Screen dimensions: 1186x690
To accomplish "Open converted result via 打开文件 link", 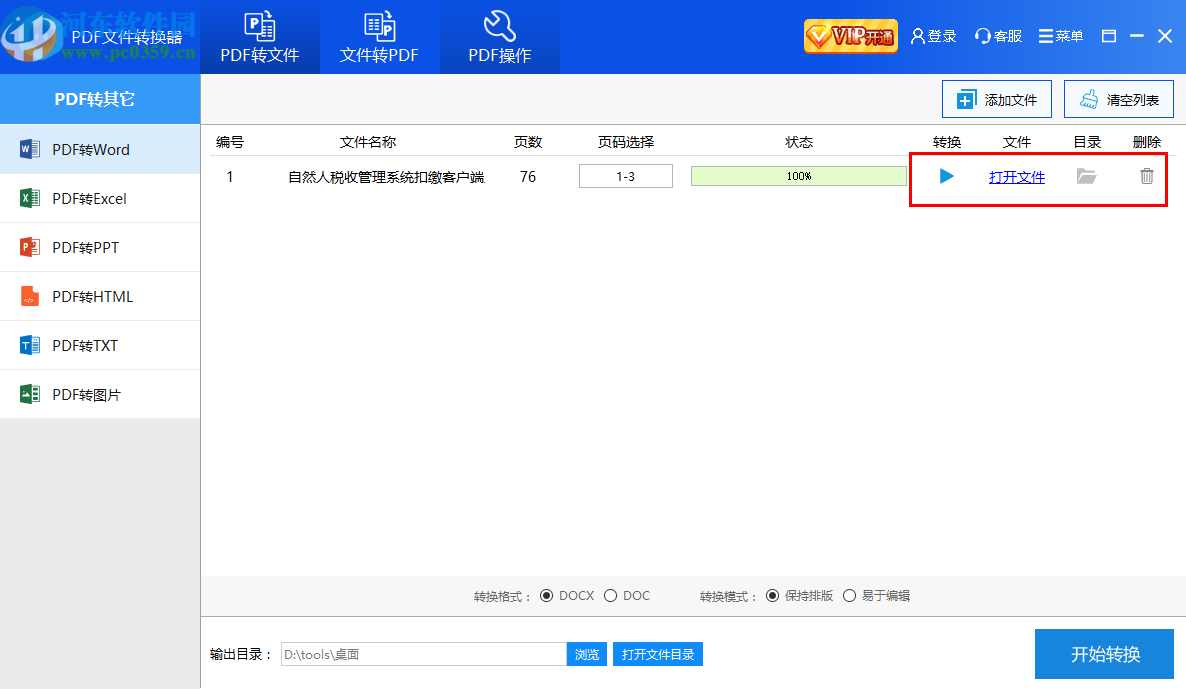I will point(1016,176).
